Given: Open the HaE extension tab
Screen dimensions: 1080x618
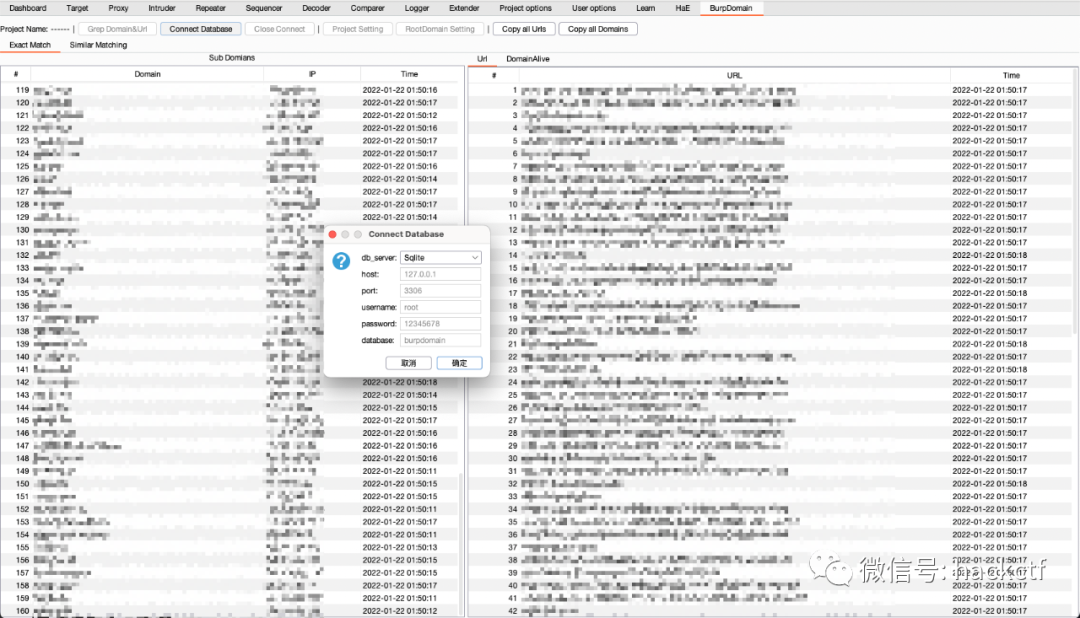Looking at the screenshot, I should coord(682,8).
